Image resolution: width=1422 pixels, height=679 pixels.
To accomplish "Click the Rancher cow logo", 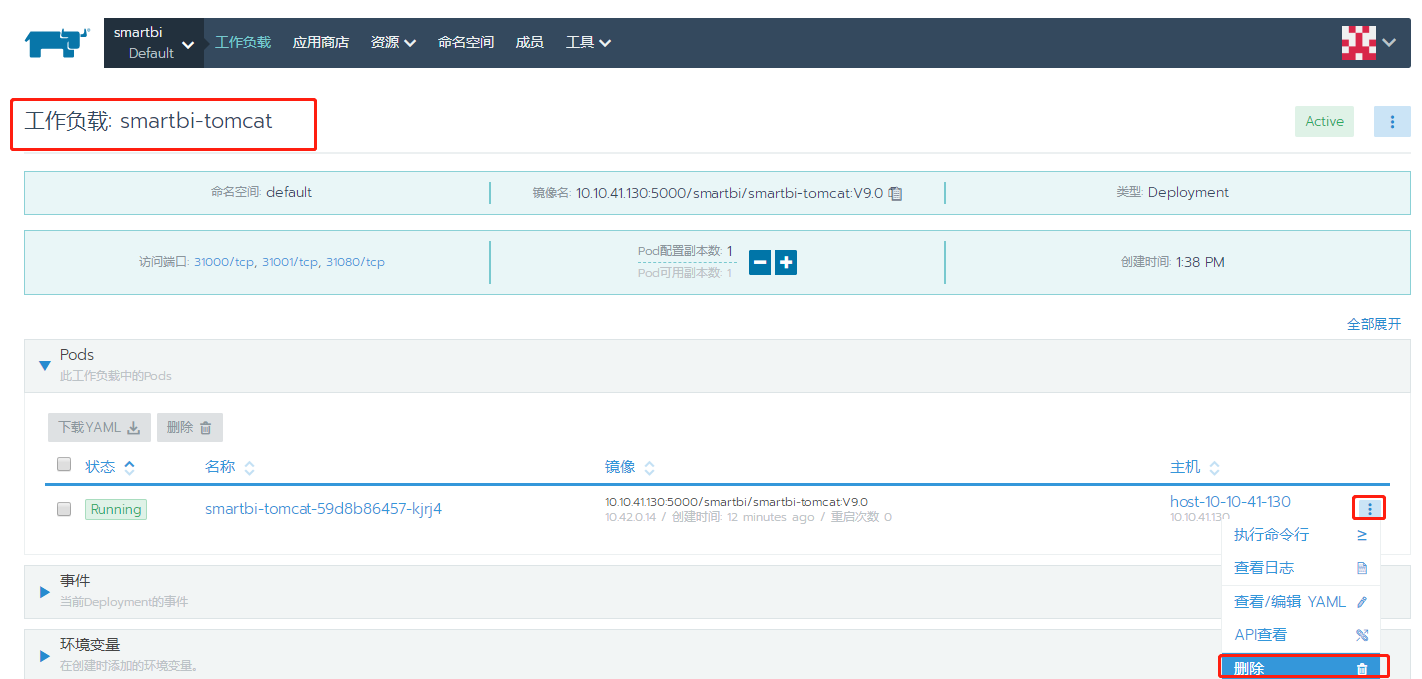I will pos(58,42).
